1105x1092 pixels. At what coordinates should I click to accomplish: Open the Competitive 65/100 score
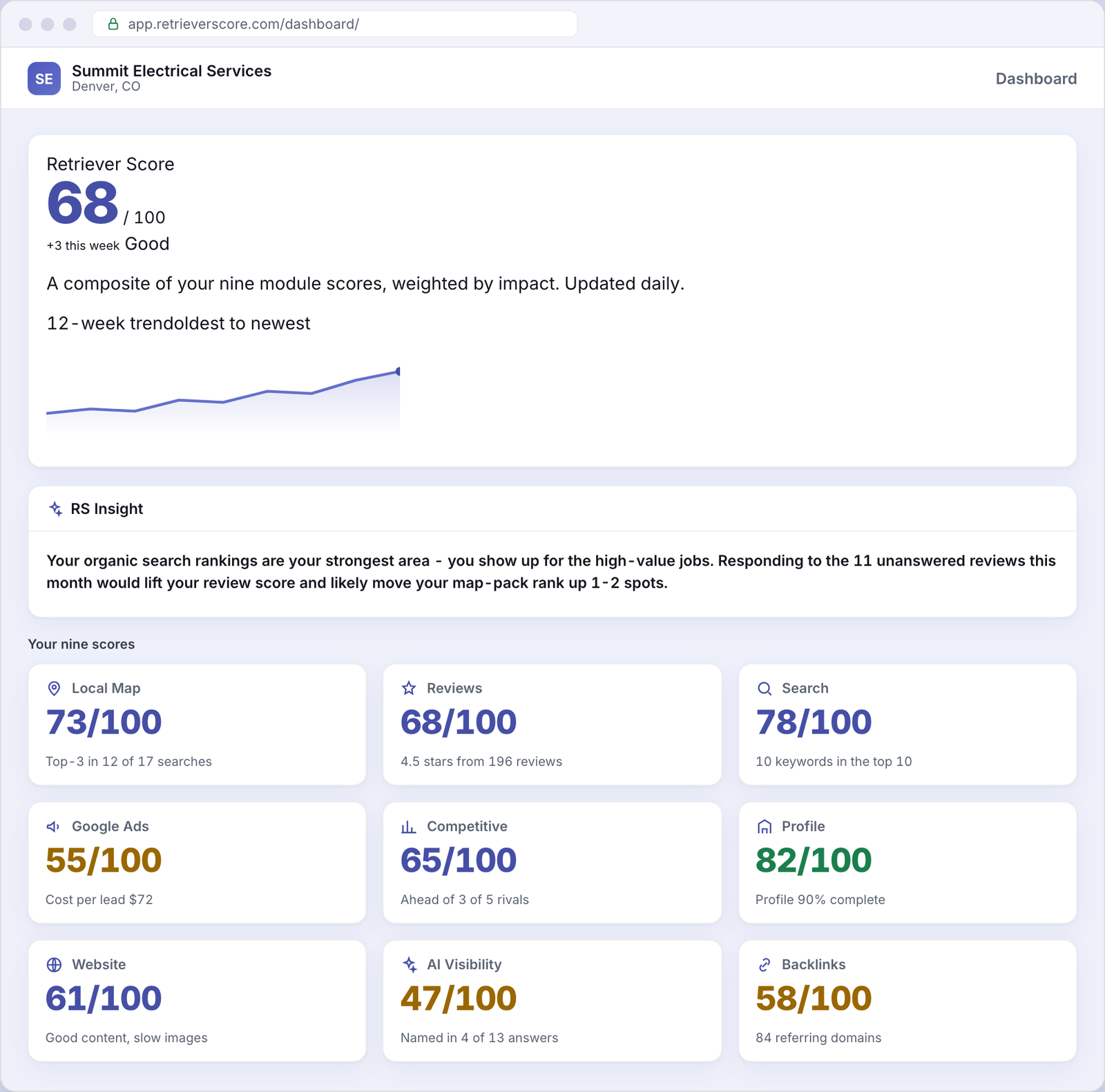click(459, 861)
